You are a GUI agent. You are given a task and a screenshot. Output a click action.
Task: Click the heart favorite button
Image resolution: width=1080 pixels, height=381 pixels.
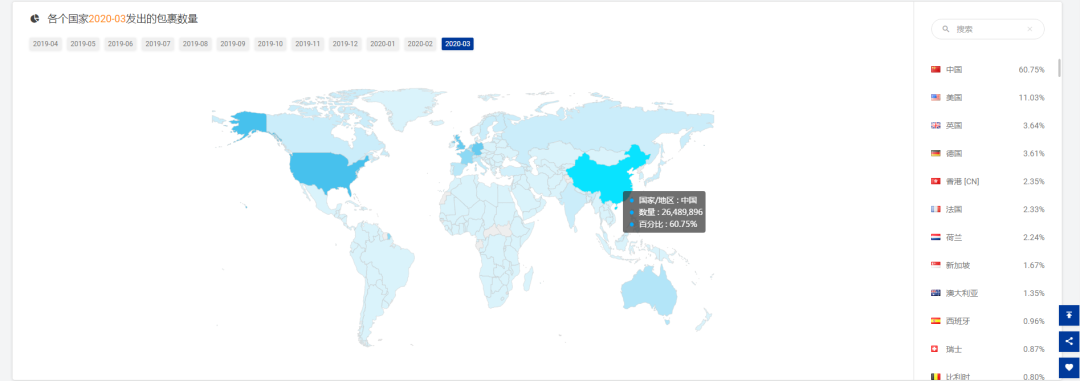coord(1069,367)
